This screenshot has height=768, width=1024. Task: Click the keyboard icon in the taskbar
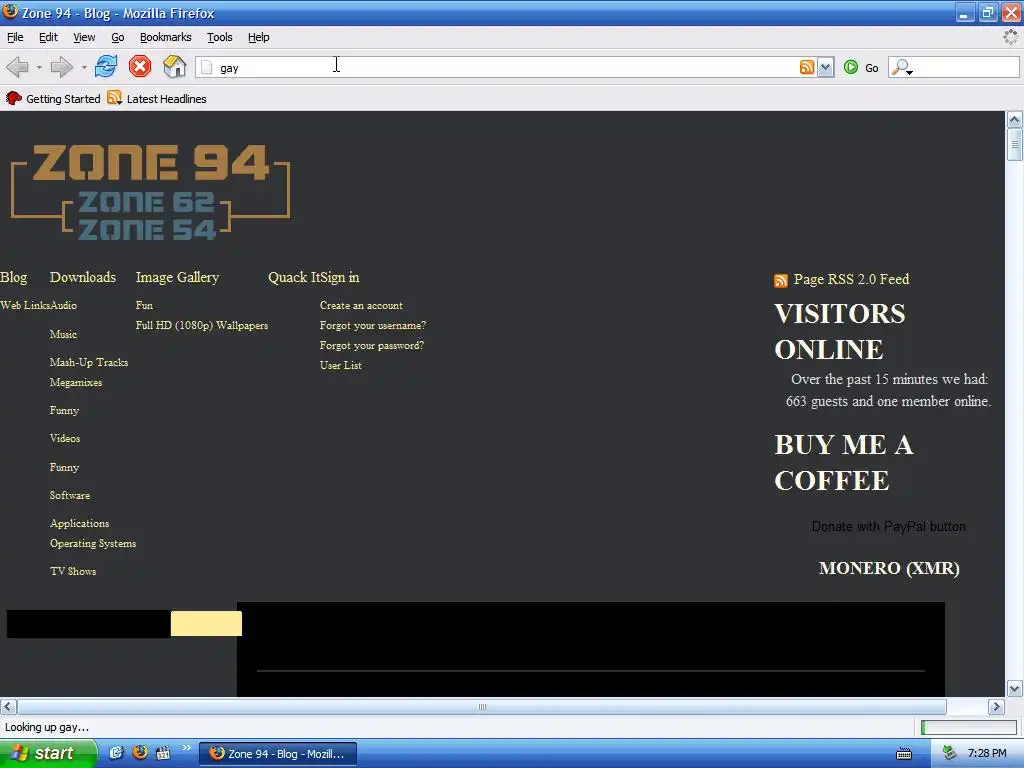click(x=904, y=754)
